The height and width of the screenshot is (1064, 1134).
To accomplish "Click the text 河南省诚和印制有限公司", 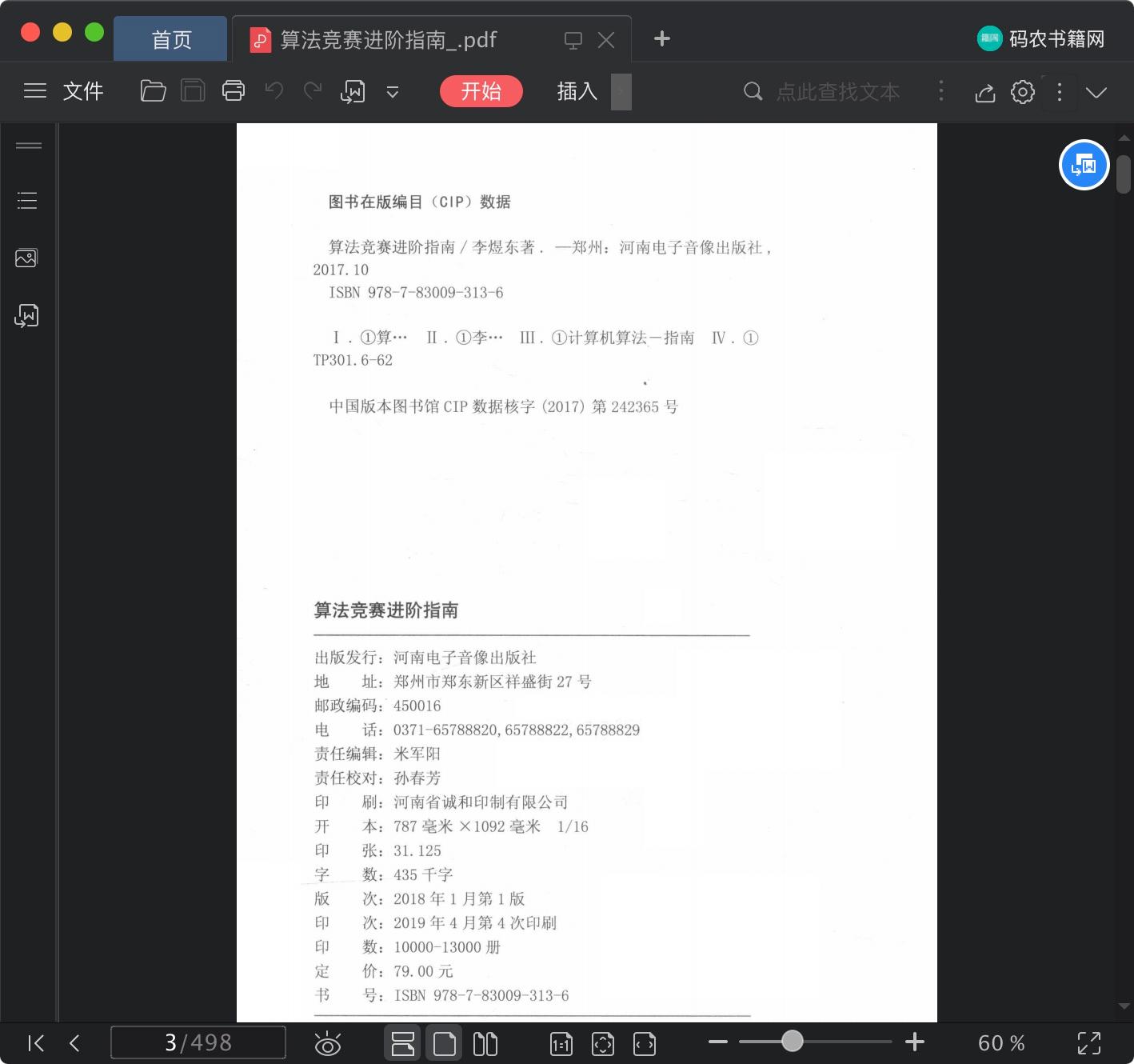I will tap(481, 802).
